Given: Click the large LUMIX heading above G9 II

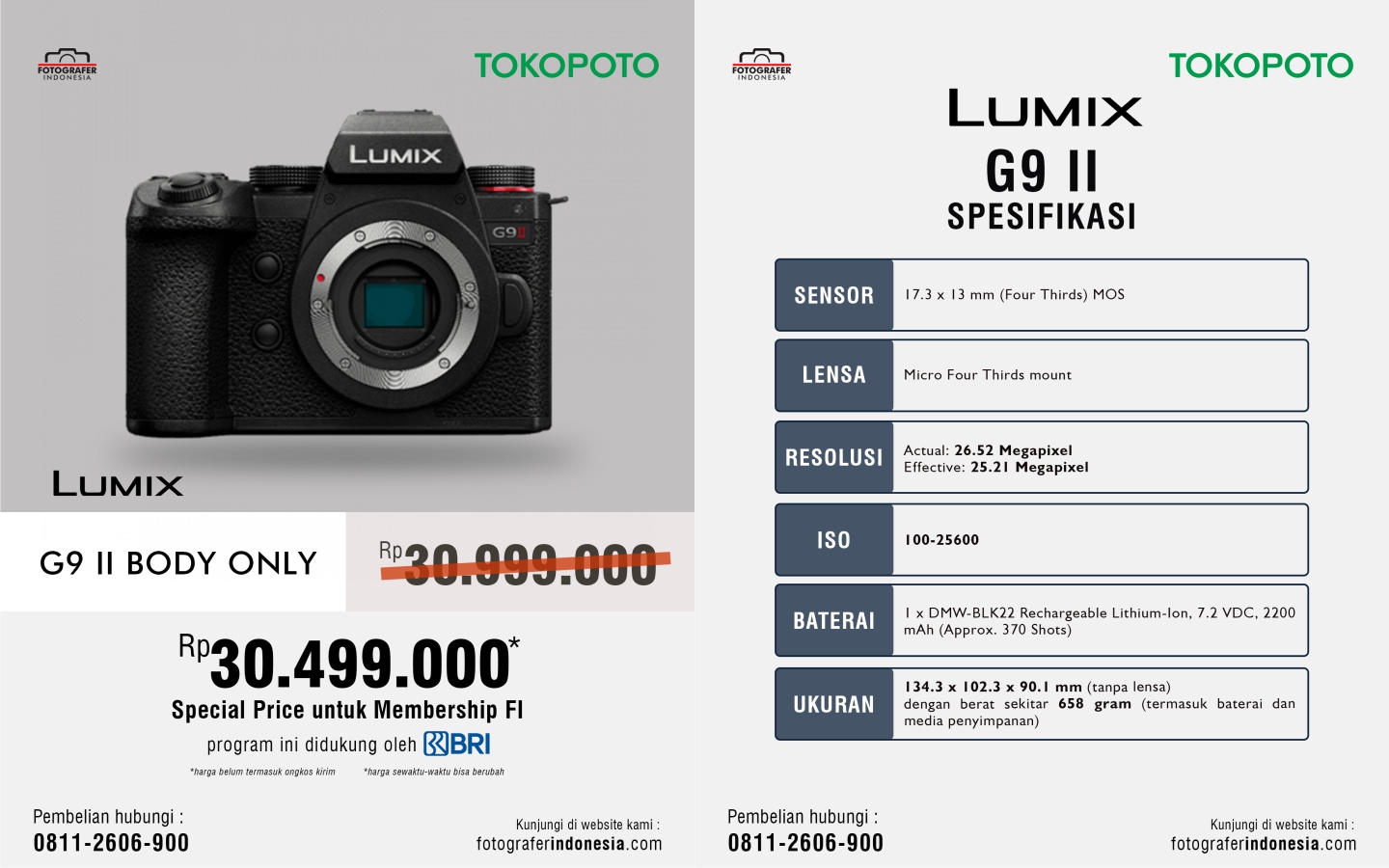Looking at the screenshot, I should (x=1045, y=108).
